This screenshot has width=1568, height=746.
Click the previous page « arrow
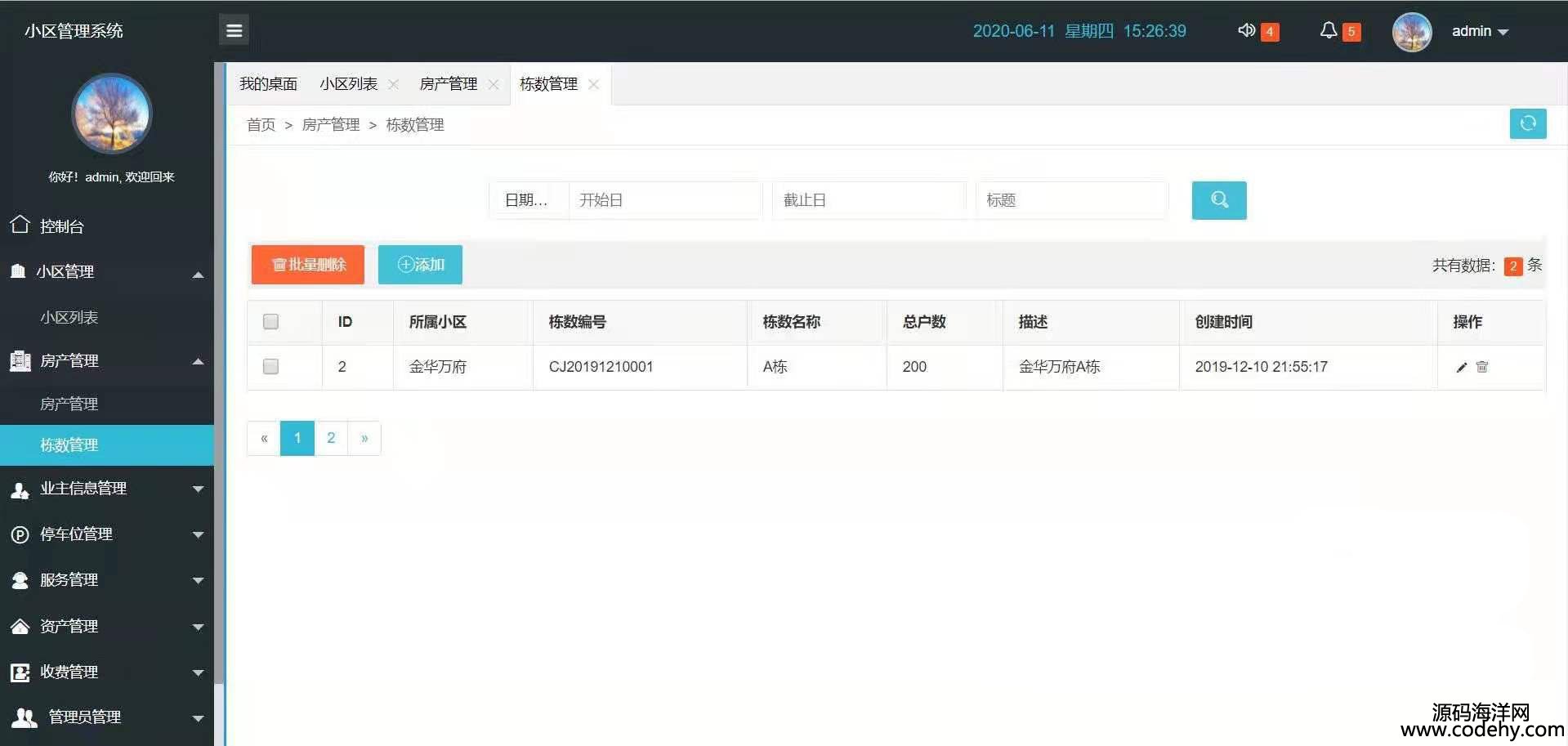coord(264,438)
